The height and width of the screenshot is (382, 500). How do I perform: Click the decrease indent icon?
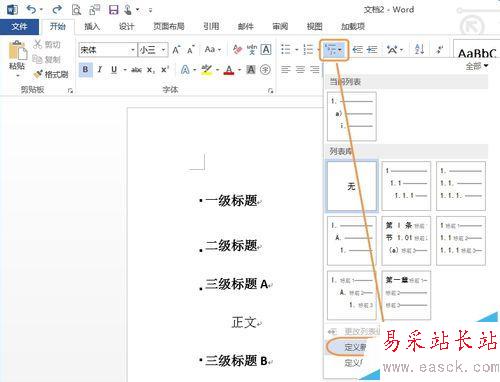pyautogui.click(x=358, y=50)
